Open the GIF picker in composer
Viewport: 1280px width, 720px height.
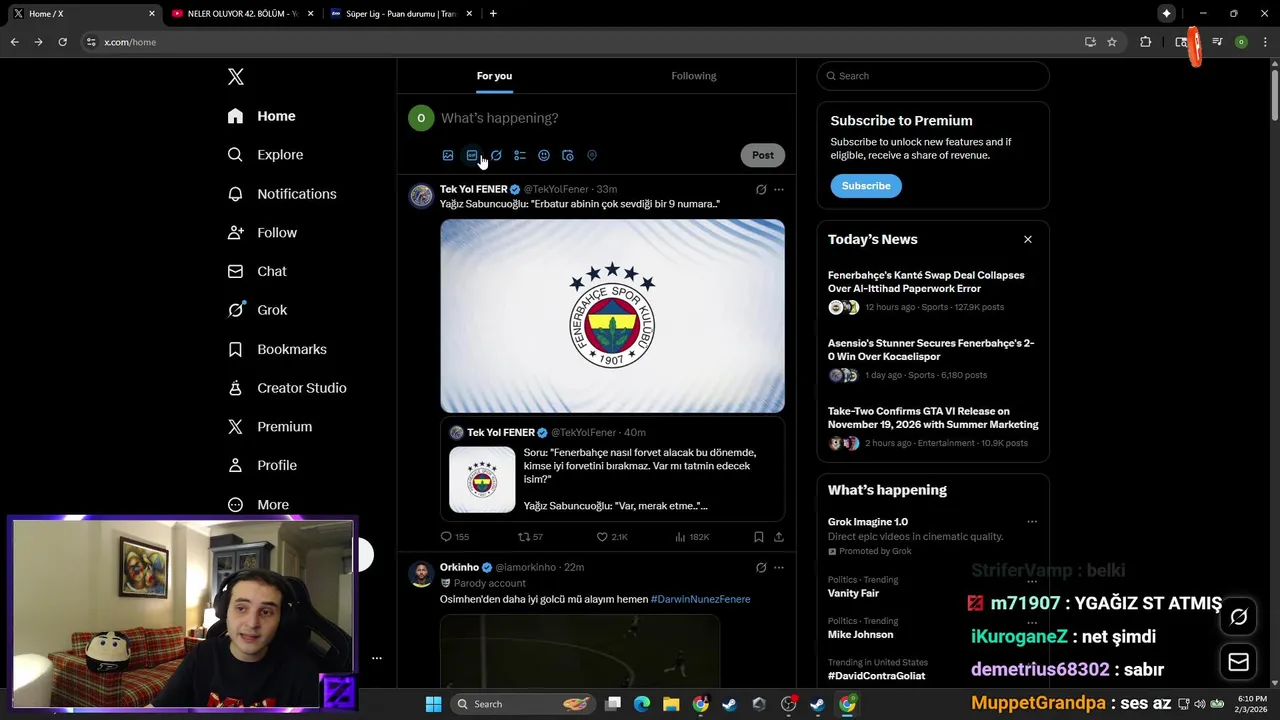(x=472, y=155)
